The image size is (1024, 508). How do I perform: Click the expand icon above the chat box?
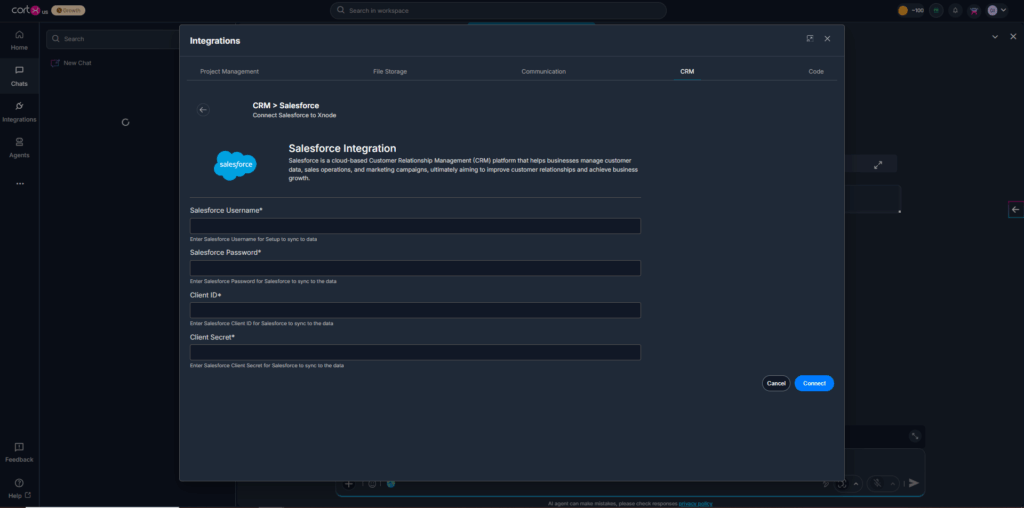916,436
